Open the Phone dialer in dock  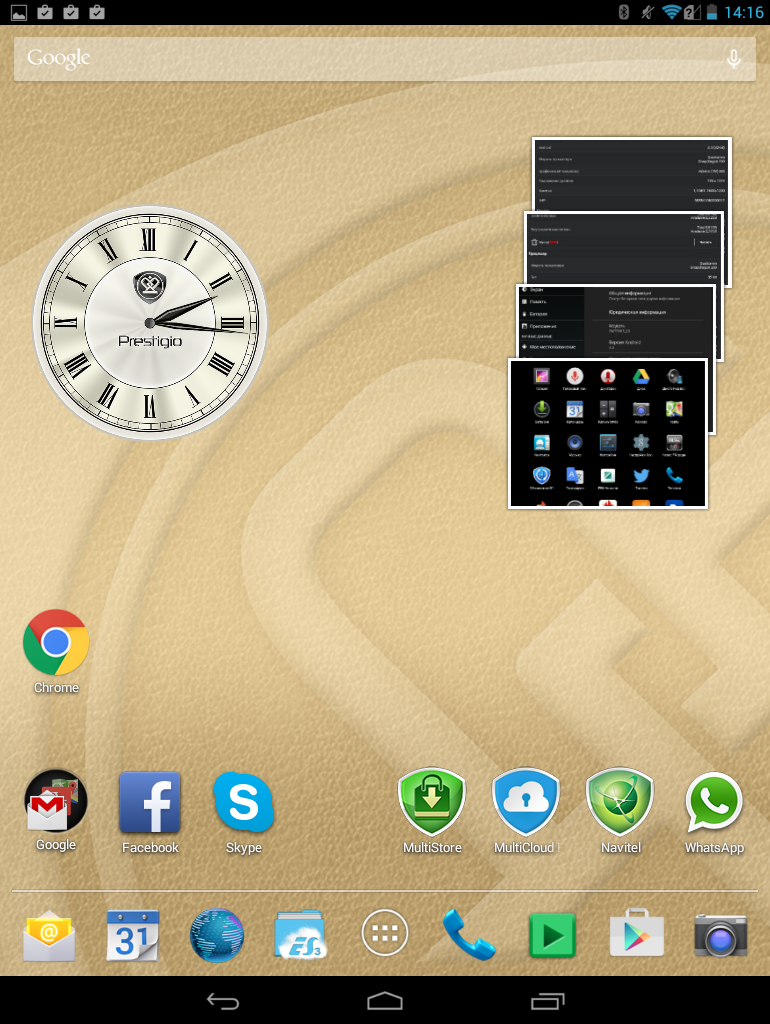[x=468, y=935]
